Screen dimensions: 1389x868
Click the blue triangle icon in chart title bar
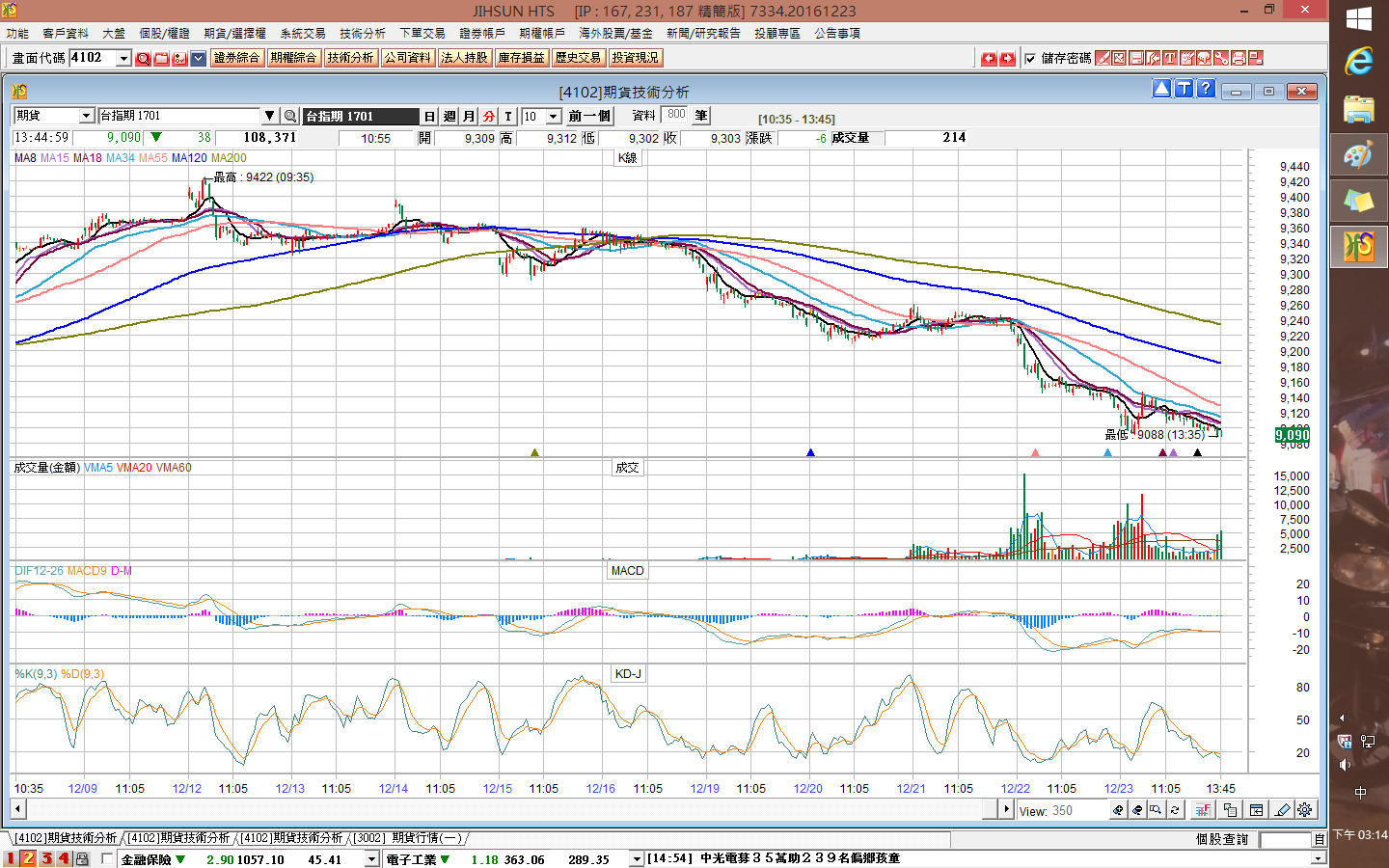[1161, 89]
